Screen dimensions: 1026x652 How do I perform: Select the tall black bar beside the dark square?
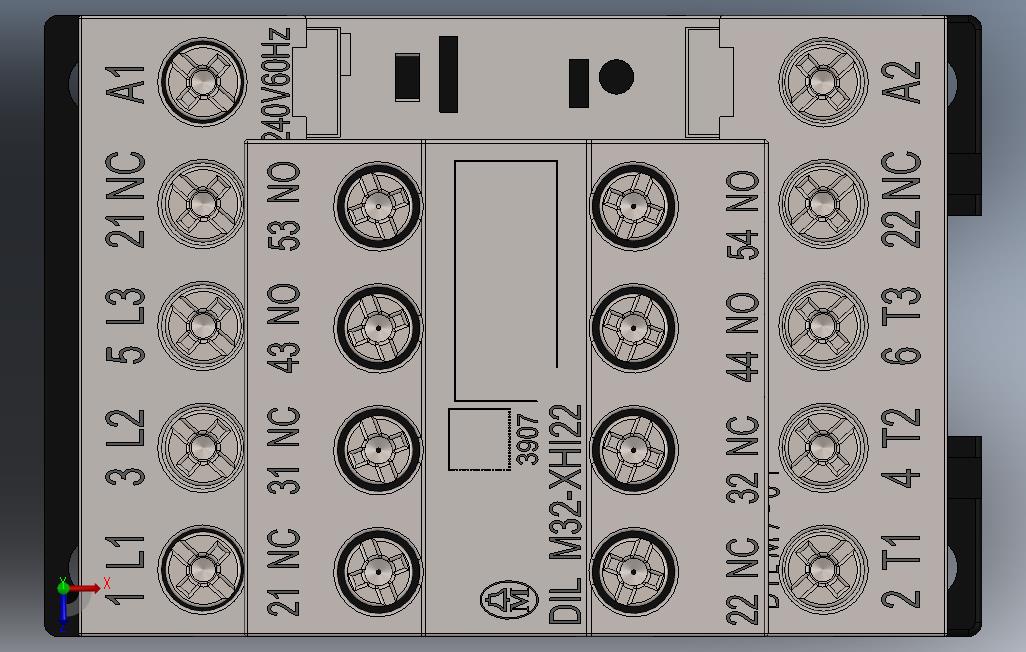coord(448,74)
